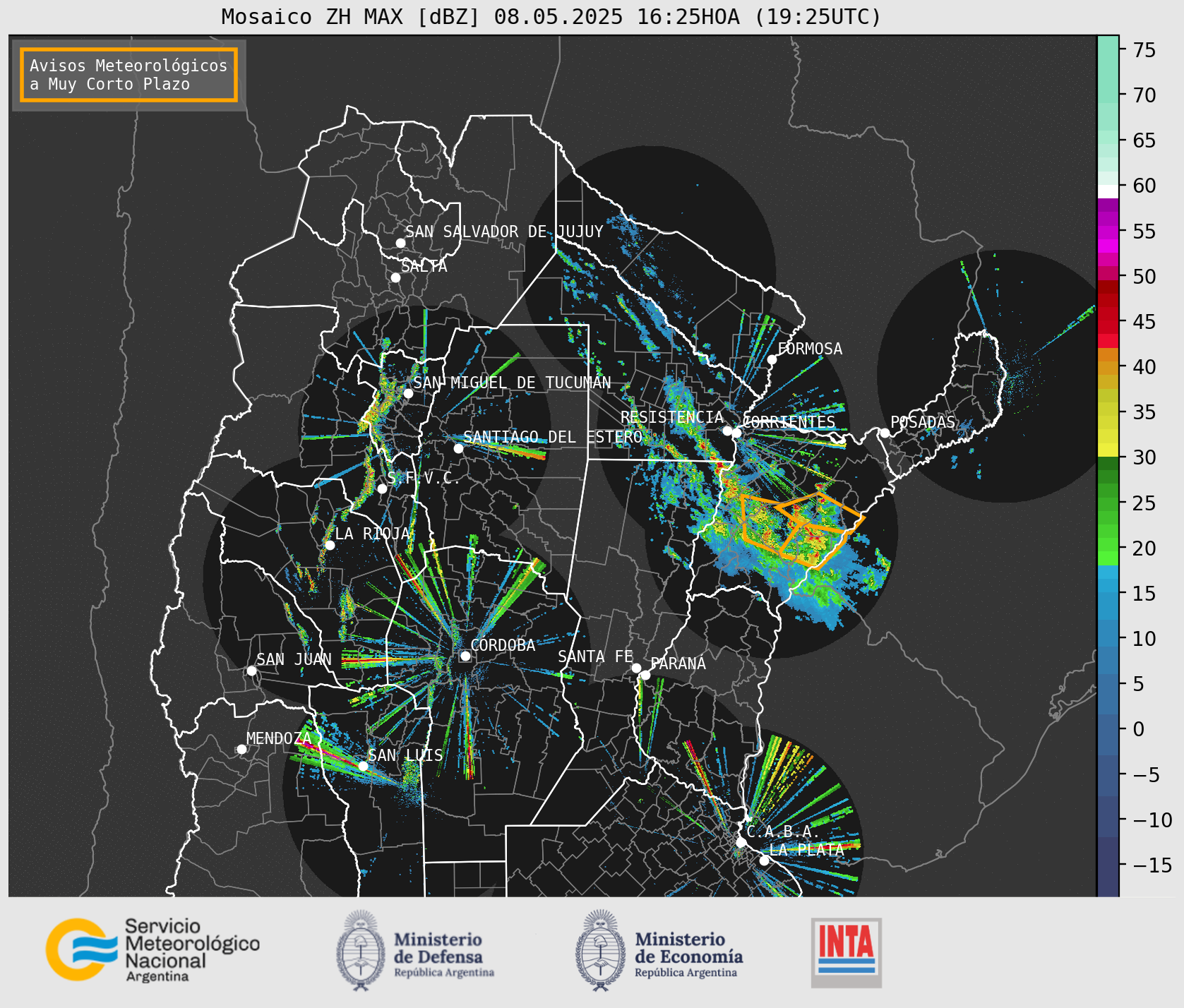Click the white 60 dBZ color band
Viewport: 1184px width, 1008px height.
pyautogui.click(x=1108, y=191)
